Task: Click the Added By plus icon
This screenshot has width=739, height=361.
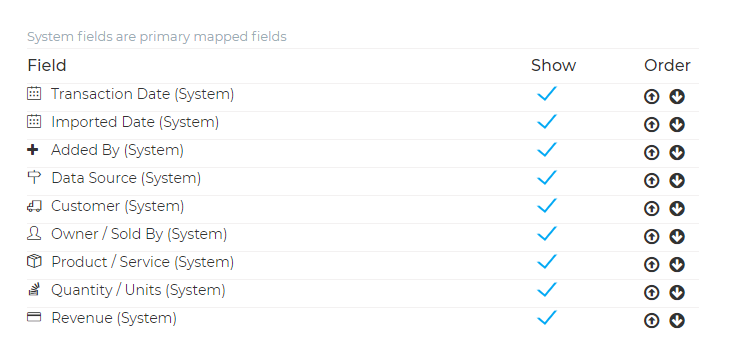Action: [33, 150]
